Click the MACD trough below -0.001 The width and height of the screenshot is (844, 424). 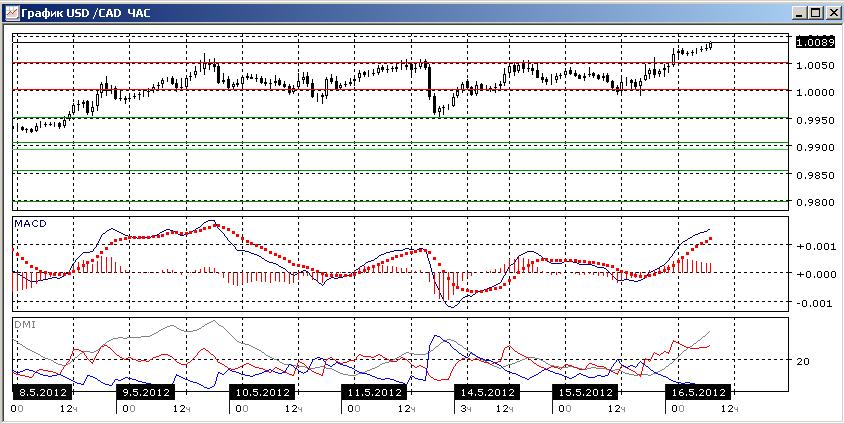pyautogui.click(x=451, y=305)
